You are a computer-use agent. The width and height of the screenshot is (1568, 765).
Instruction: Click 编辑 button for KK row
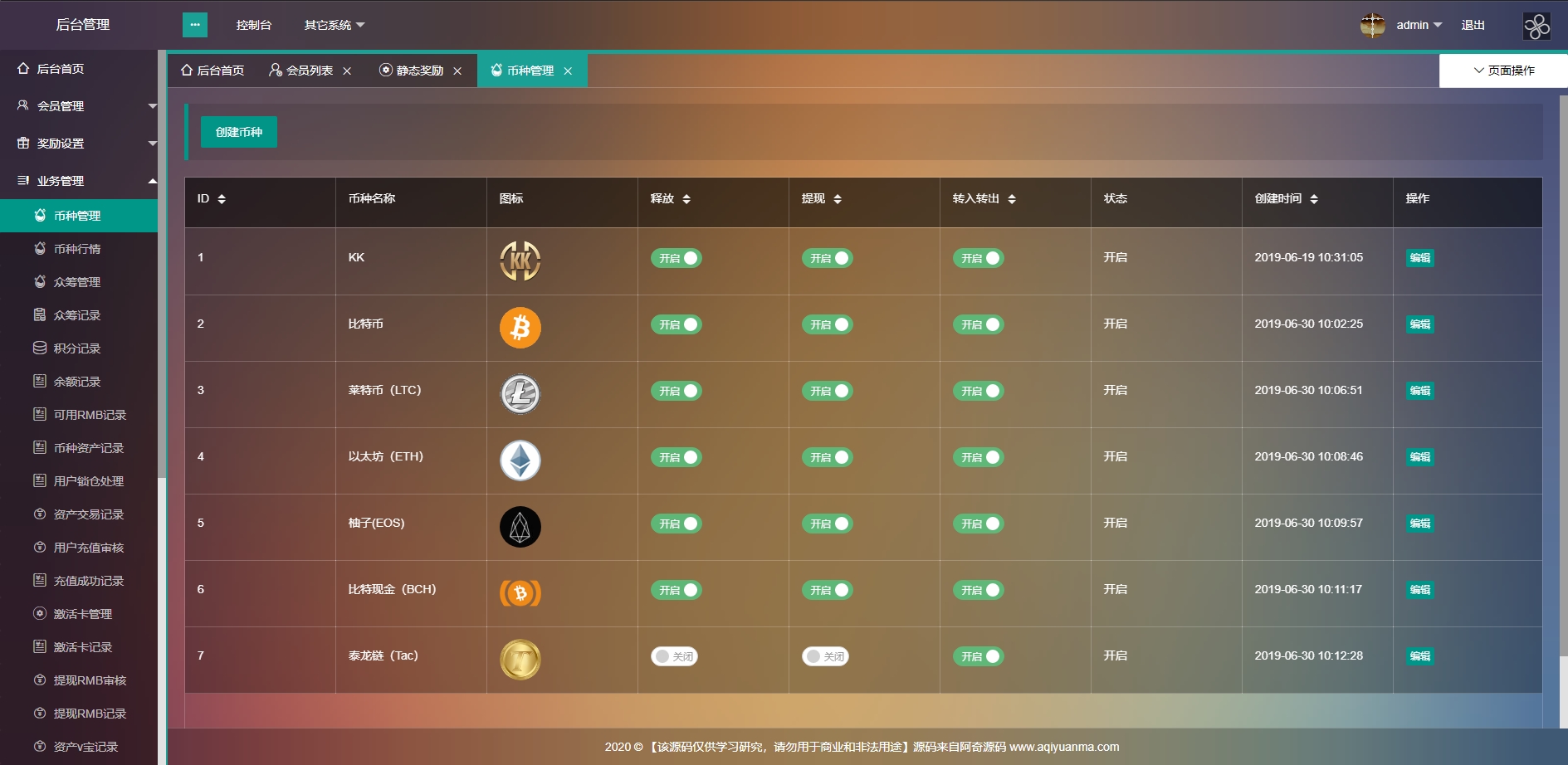pos(1420,258)
